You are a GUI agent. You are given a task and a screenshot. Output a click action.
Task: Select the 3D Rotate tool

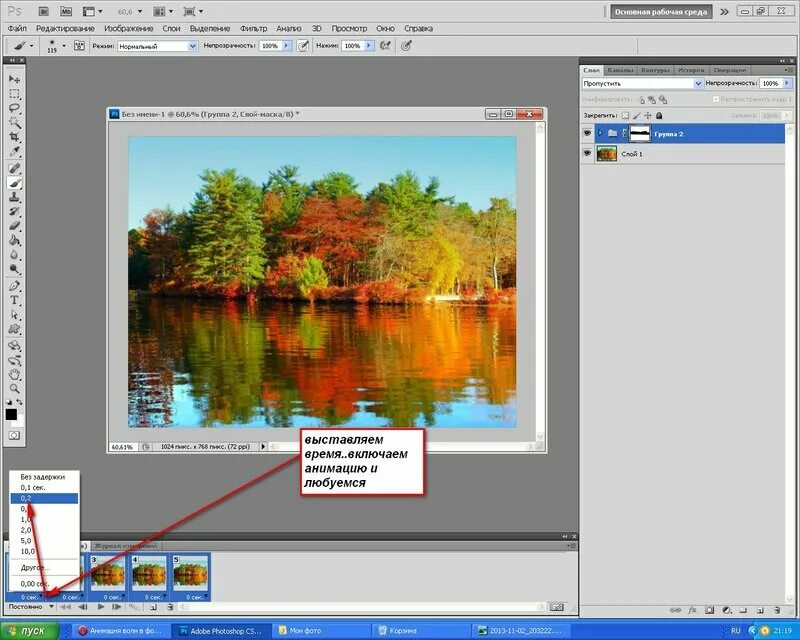14,346
